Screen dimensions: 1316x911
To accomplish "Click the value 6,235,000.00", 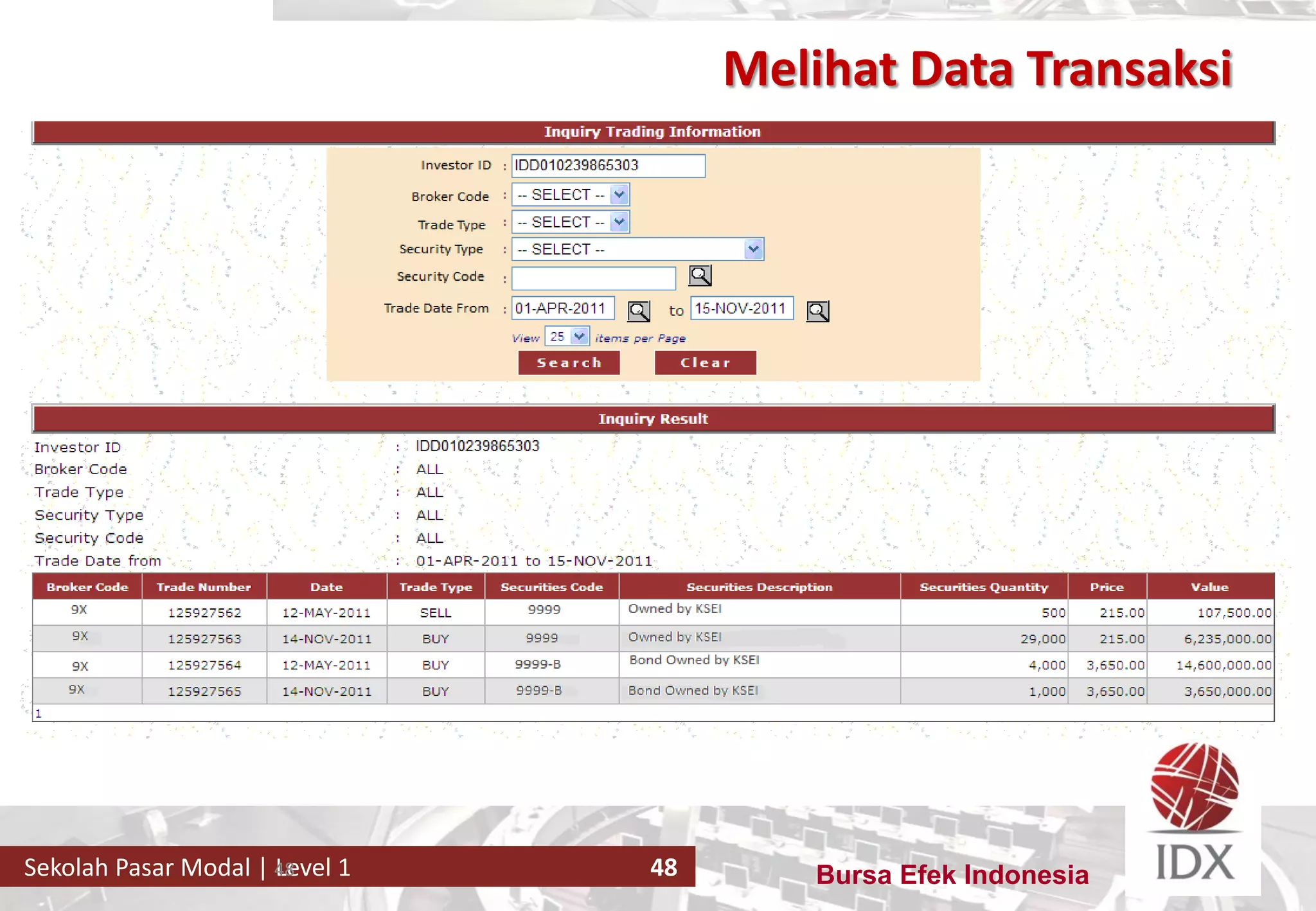I will [1228, 639].
